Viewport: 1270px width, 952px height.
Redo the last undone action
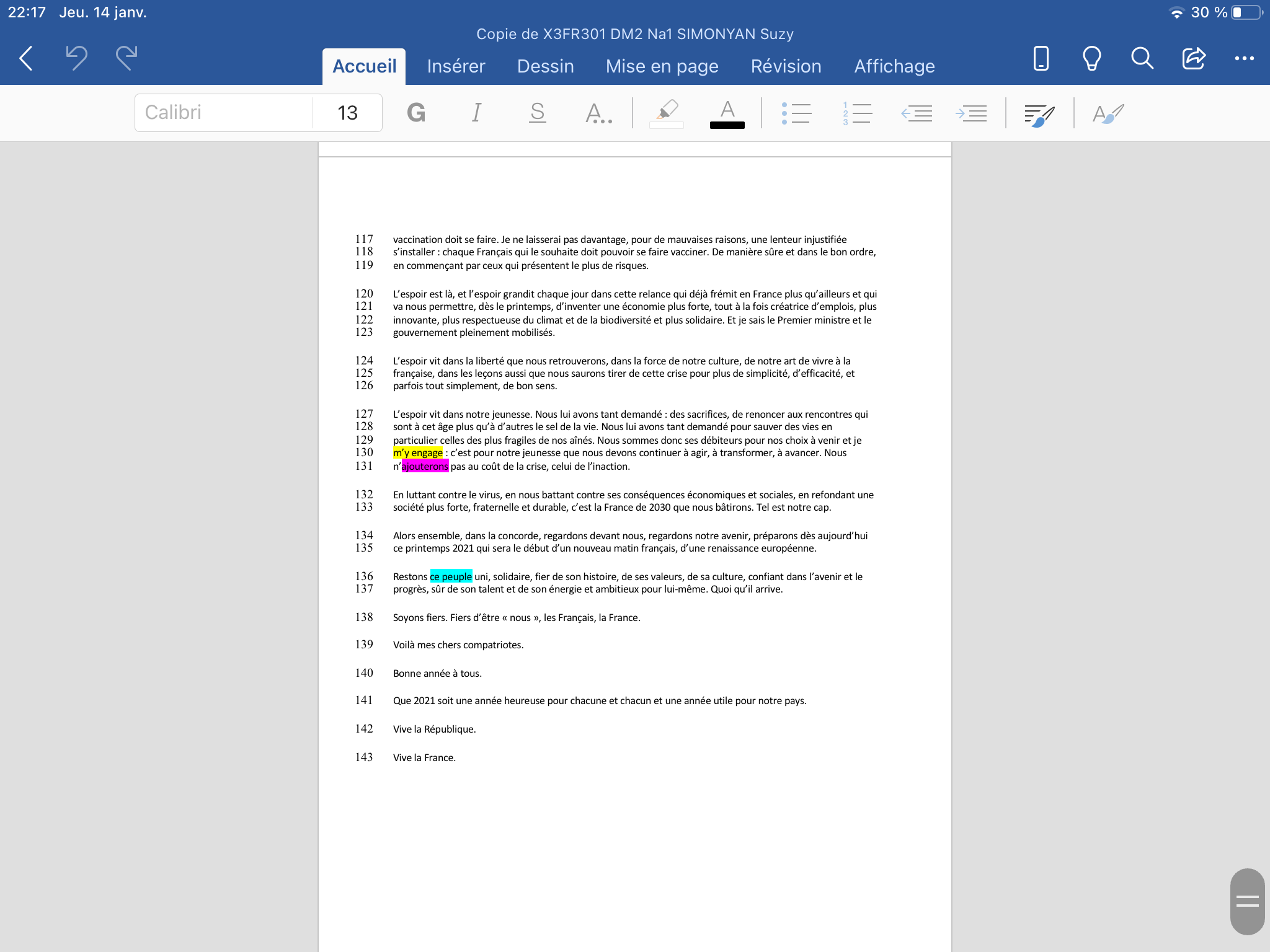click(x=127, y=58)
